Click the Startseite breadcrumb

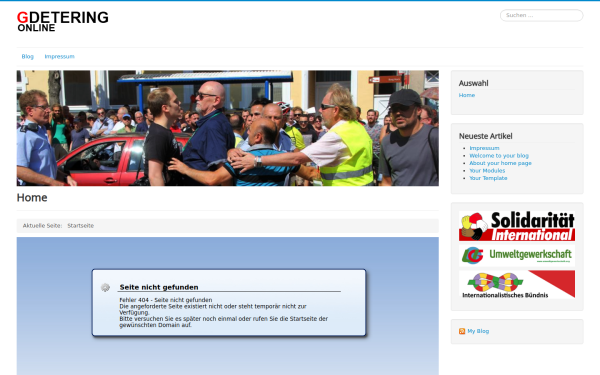80,226
